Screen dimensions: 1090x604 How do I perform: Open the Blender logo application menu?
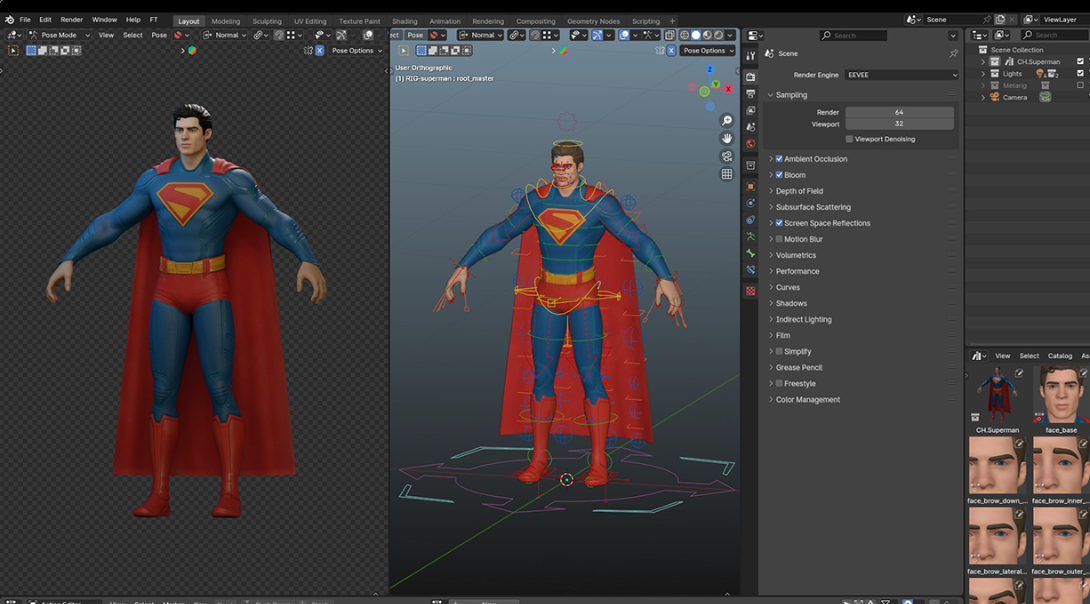pyautogui.click(x=9, y=19)
